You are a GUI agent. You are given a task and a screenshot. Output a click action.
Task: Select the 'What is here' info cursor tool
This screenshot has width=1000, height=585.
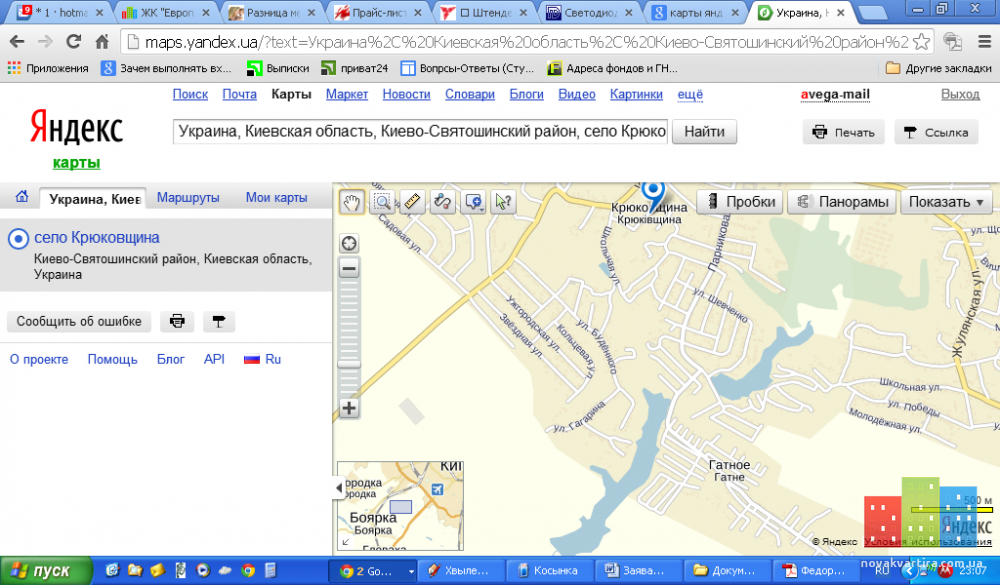pos(503,202)
